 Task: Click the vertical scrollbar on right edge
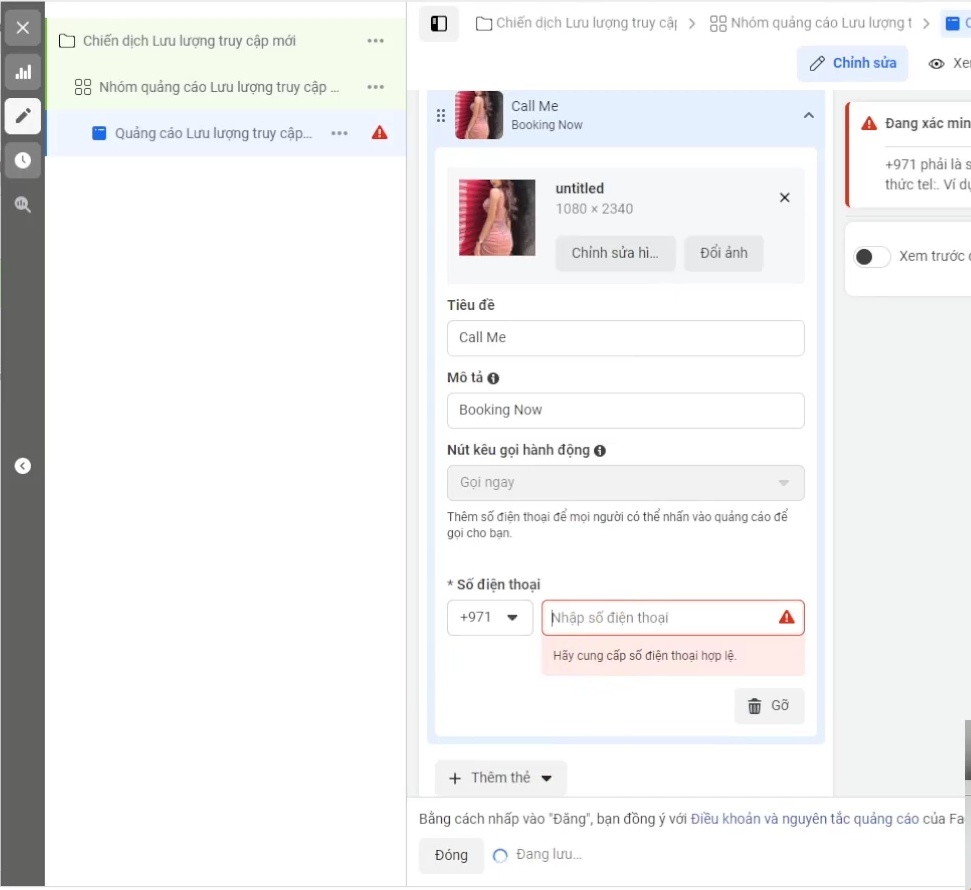coord(967,749)
